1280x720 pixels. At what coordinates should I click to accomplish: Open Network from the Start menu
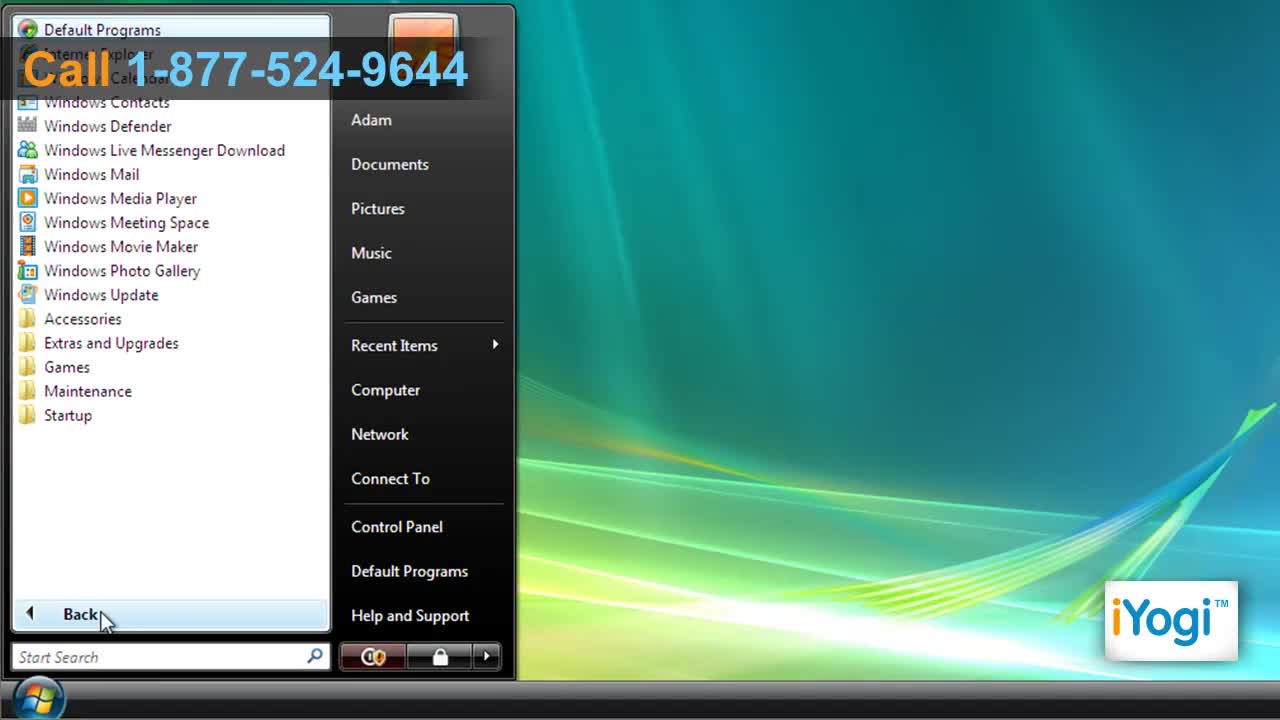(380, 434)
